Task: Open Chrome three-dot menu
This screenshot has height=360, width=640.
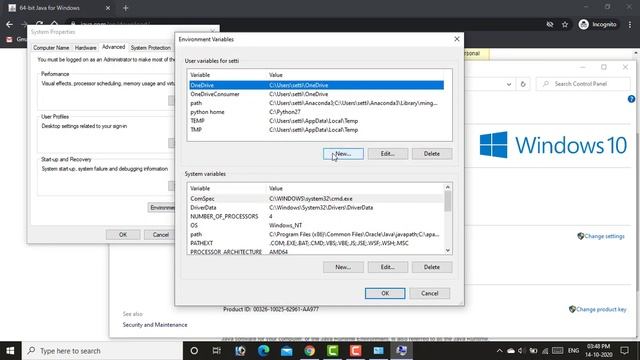Action: click(630, 24)
